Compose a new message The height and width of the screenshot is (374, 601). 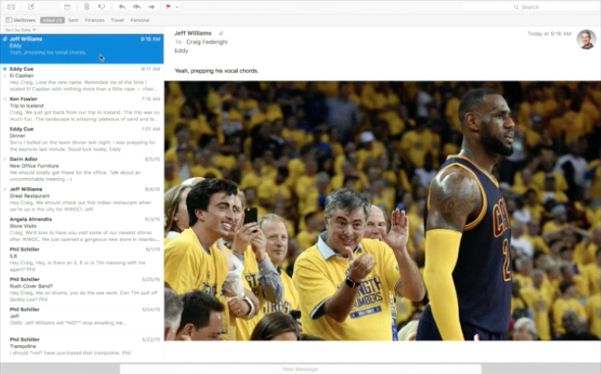click(x=31, y=7)
